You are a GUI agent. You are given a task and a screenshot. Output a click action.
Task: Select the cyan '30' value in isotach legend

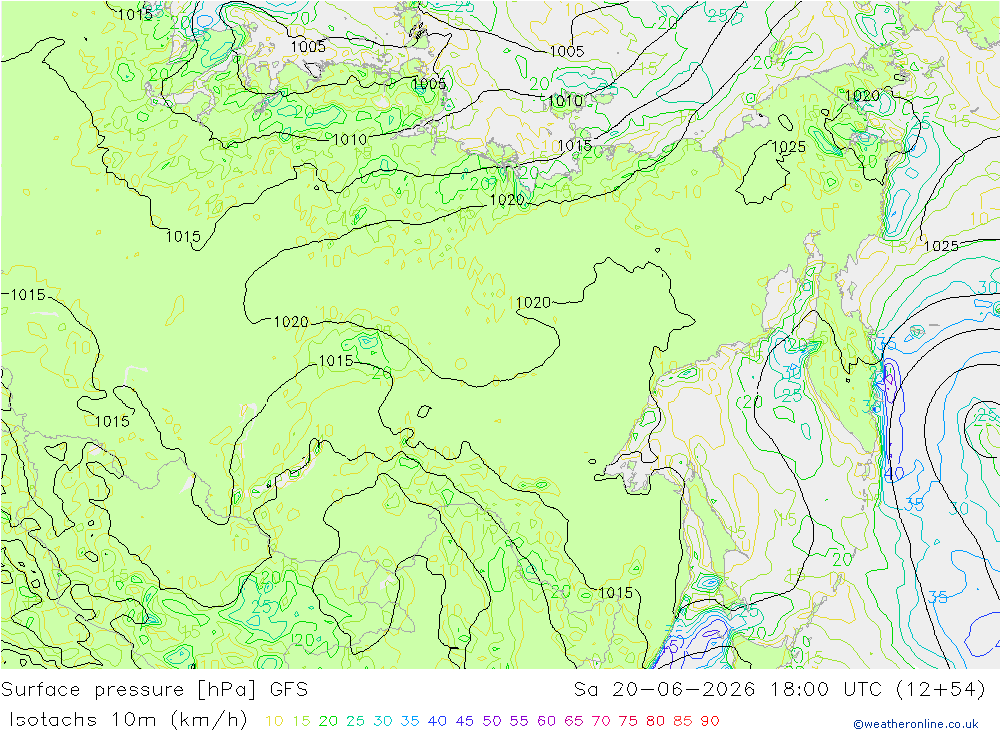[383, 721]
